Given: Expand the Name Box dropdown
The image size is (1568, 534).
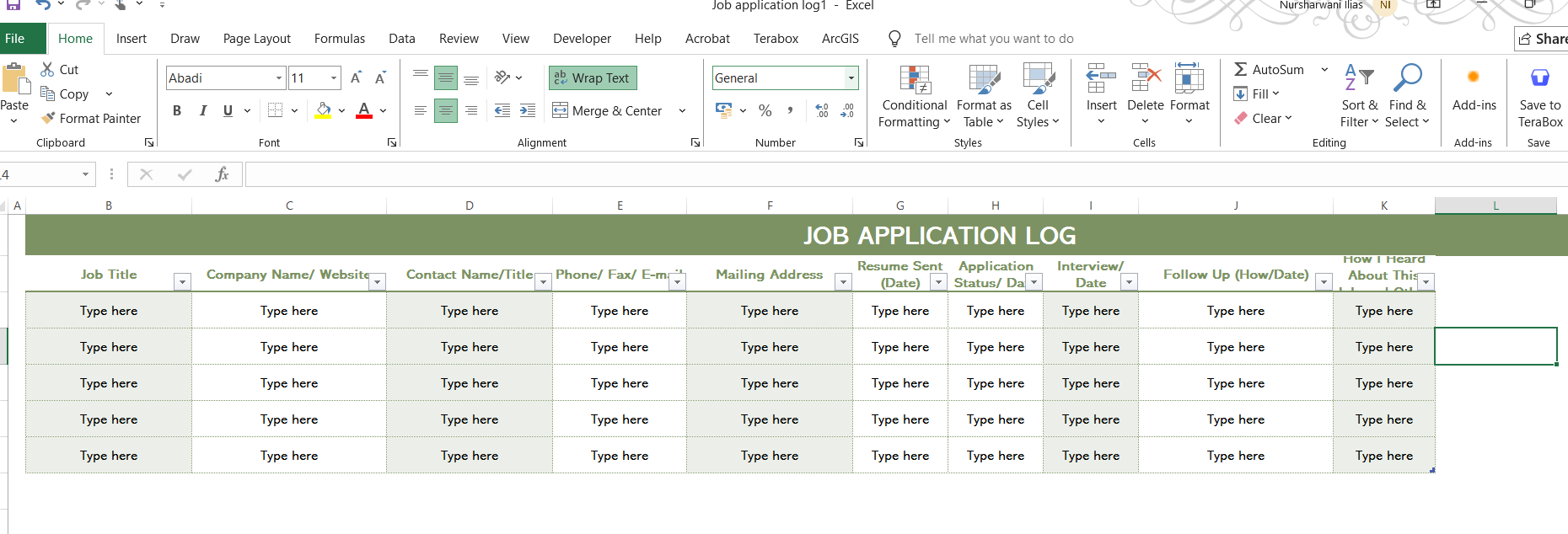Looking at the screenshot, I should [85, 174].
